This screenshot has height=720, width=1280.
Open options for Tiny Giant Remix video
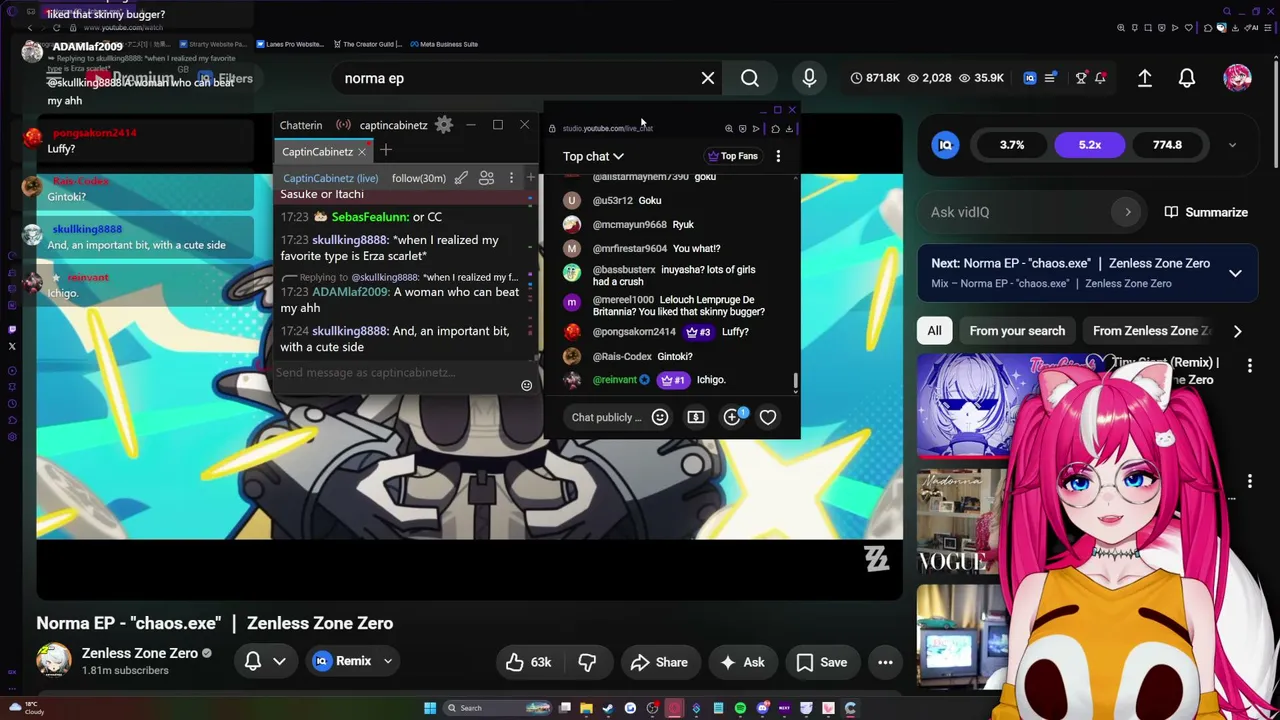pos(1249,367)
